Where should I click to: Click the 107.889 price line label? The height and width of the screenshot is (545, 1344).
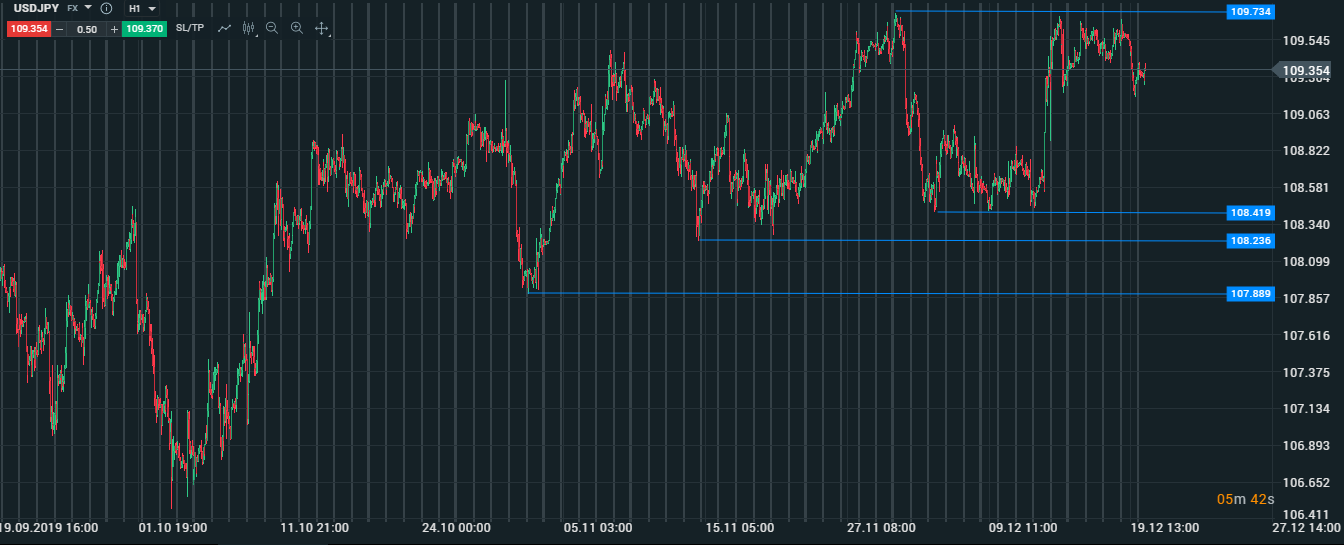coord(1251,294)
